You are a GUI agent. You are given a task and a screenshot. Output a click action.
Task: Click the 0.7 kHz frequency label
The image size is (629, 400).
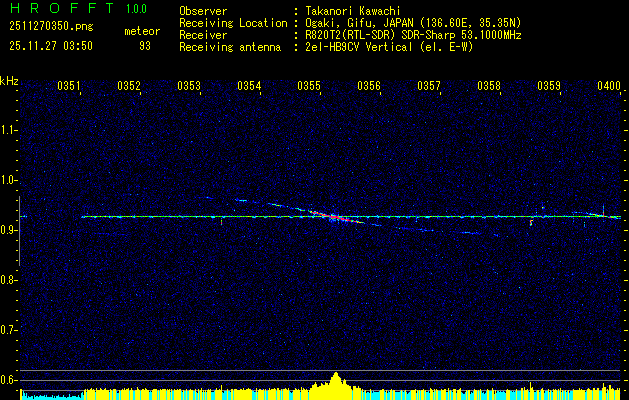click(8, 330)
